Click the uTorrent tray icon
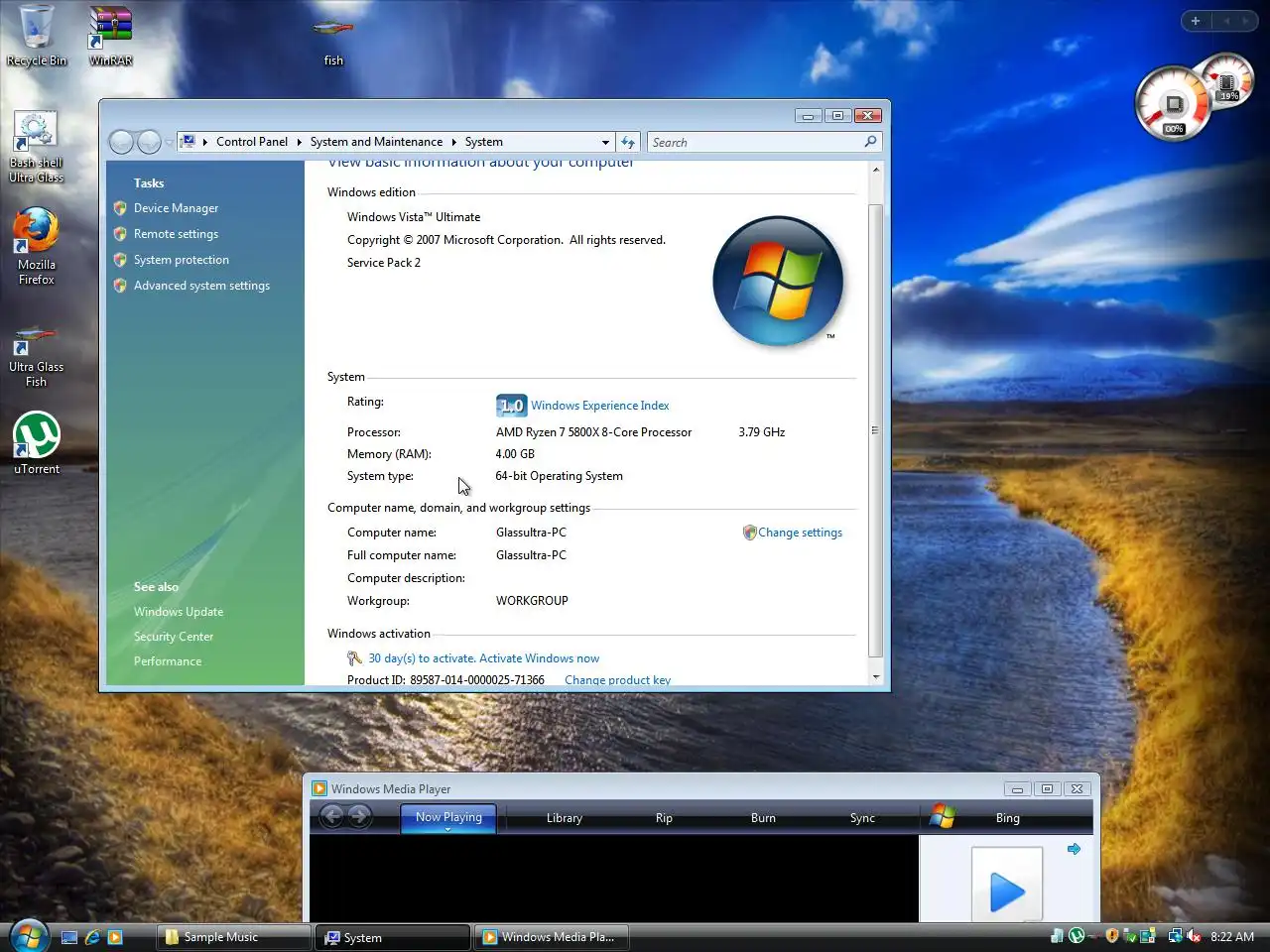The width and height of the screenshot is (1270, 952). point(1076,935)
